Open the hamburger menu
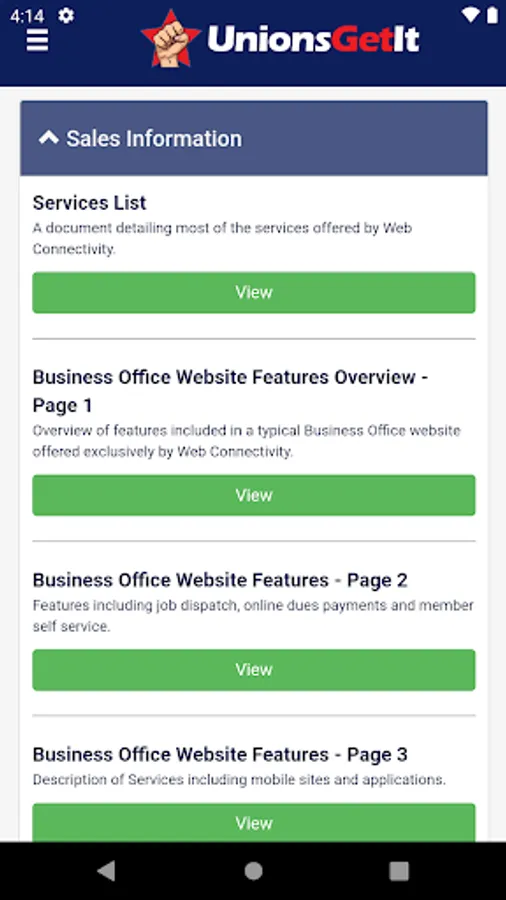The height and width of the screenshot is (900, 506). coord(37,40)
